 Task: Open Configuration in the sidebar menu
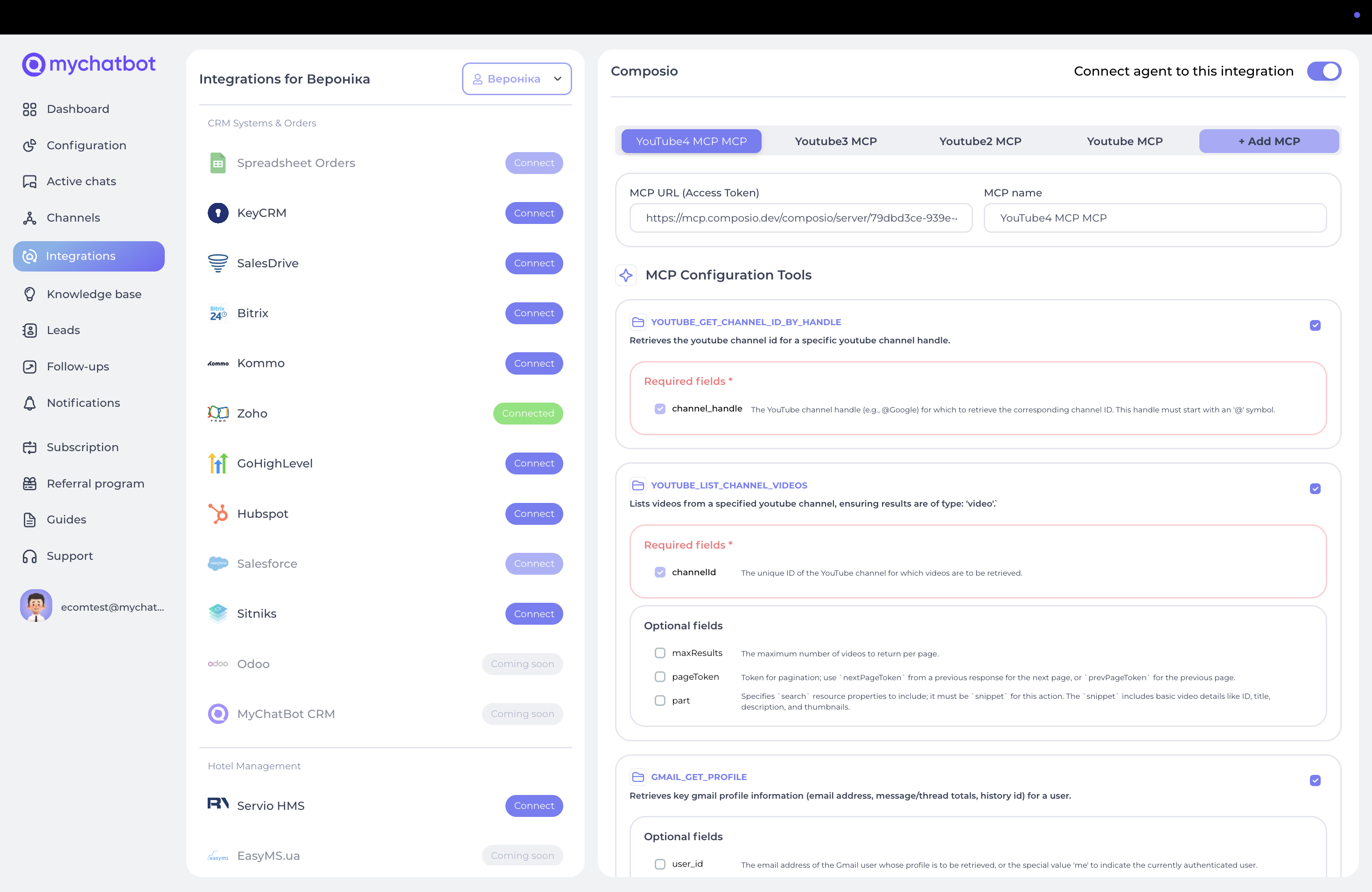86,145
